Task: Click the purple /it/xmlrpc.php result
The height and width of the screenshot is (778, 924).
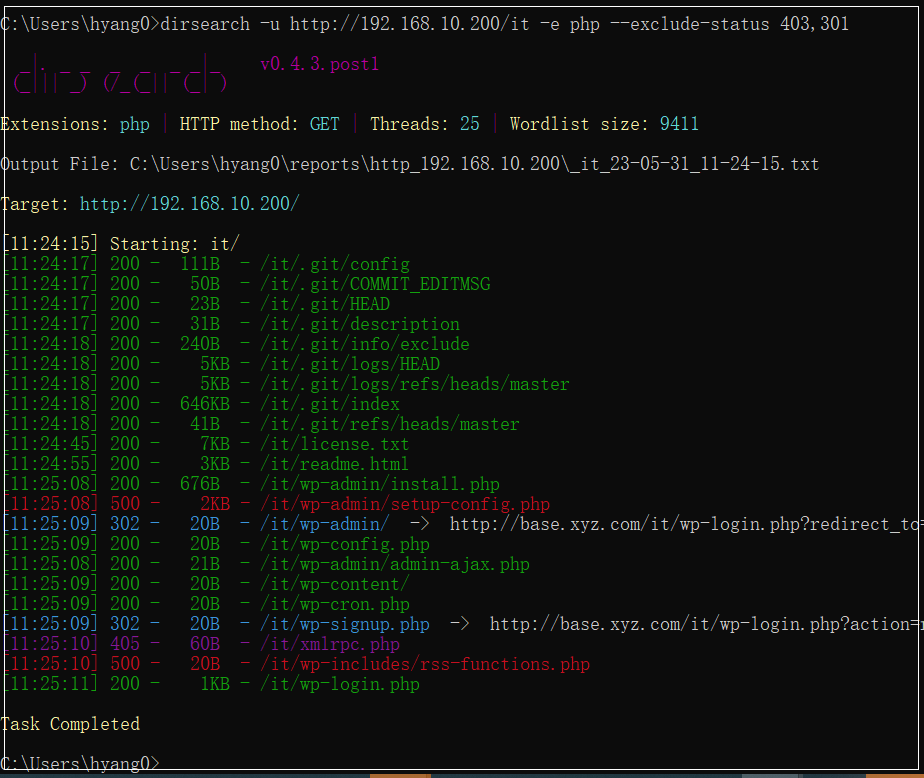Action: point(330,644)
